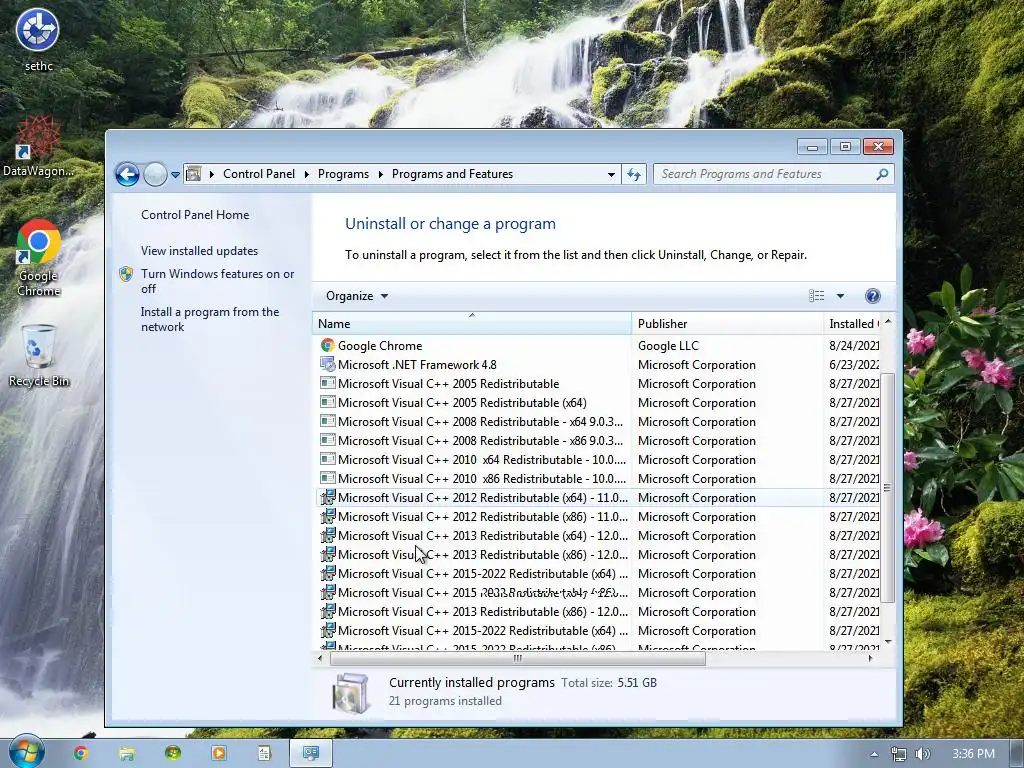This screenshot has height=768, width=1024.
Task: Click the Control Panel icon in address bar
Action: click(193, 174)
